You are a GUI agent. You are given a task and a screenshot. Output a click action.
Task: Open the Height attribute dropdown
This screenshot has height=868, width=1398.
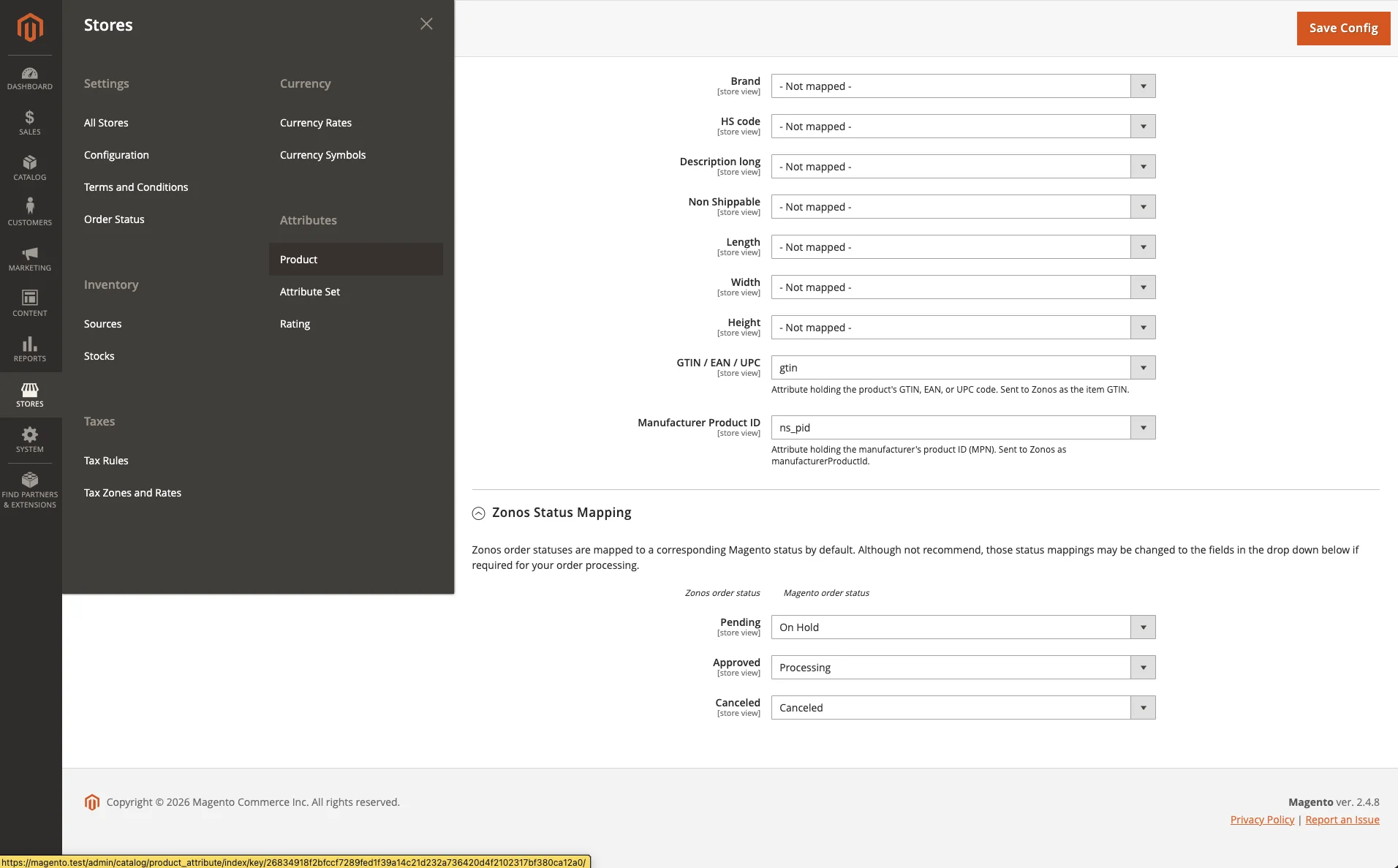963,328
